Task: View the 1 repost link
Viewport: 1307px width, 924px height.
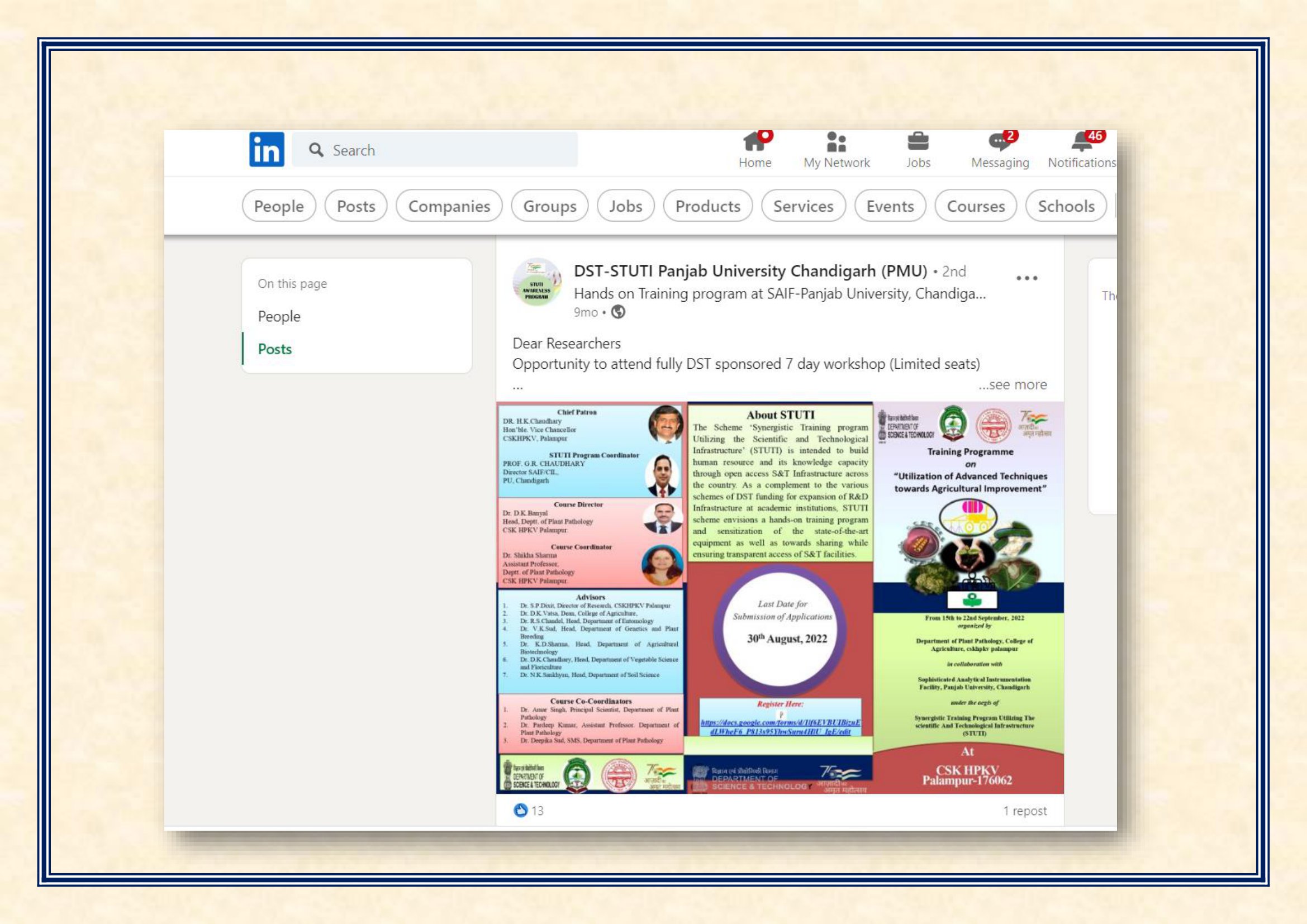Action: (1025, 811)
